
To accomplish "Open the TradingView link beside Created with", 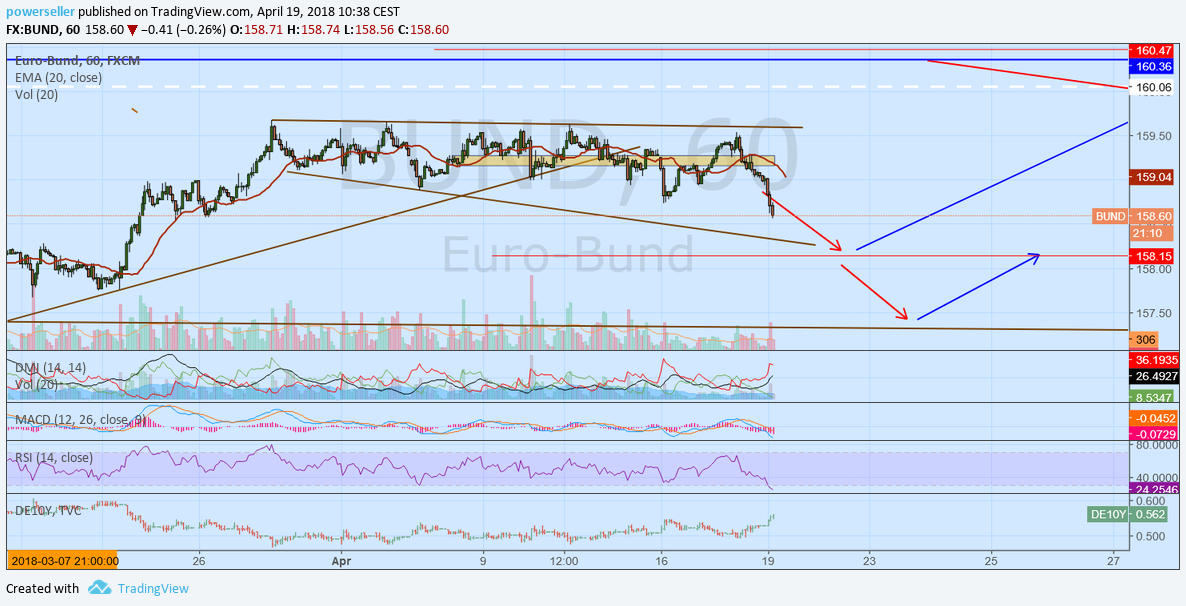I will point(152,589).
